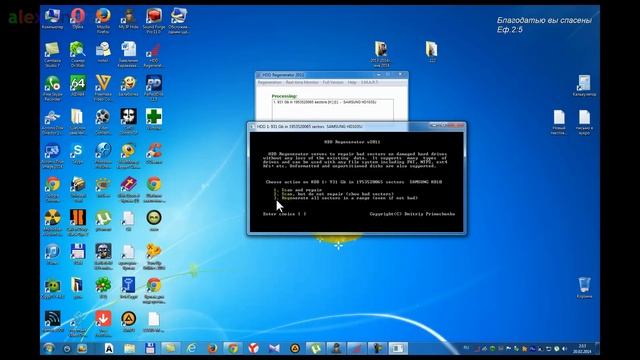
Task: Click the Windows Start button
Action: (x=49, y=348)
